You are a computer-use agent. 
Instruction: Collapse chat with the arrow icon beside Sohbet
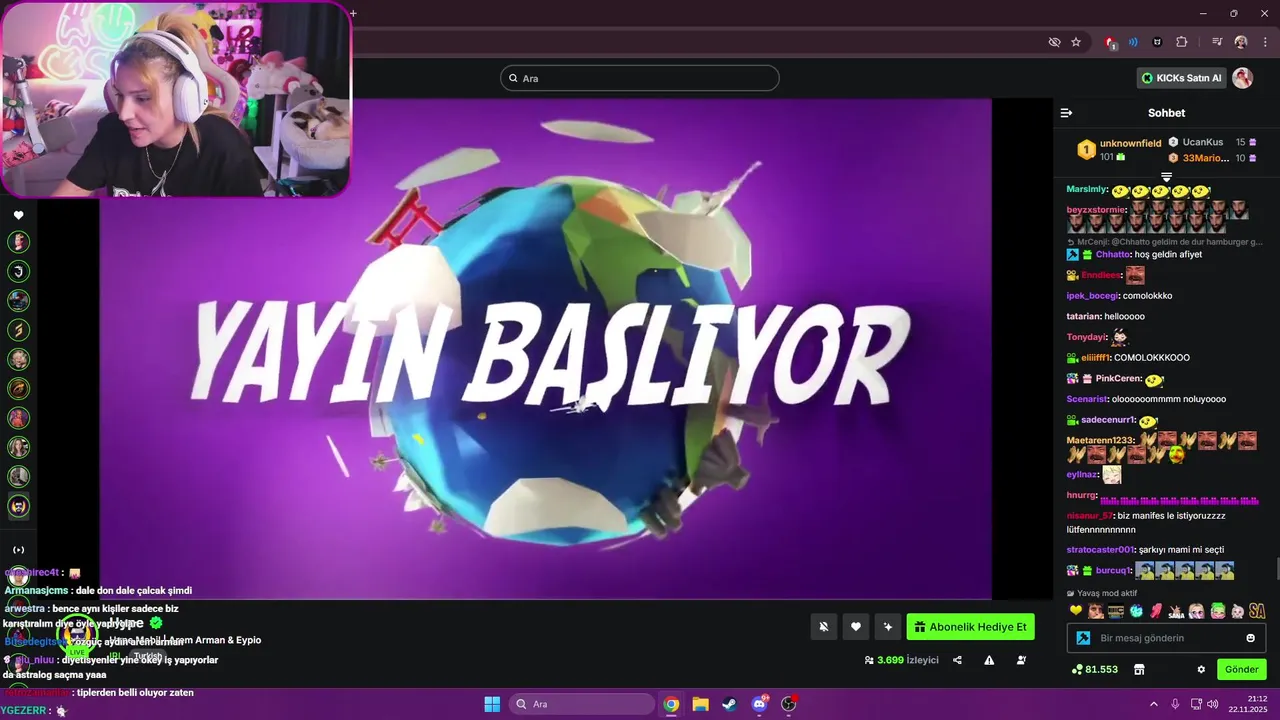point(1066,113)
